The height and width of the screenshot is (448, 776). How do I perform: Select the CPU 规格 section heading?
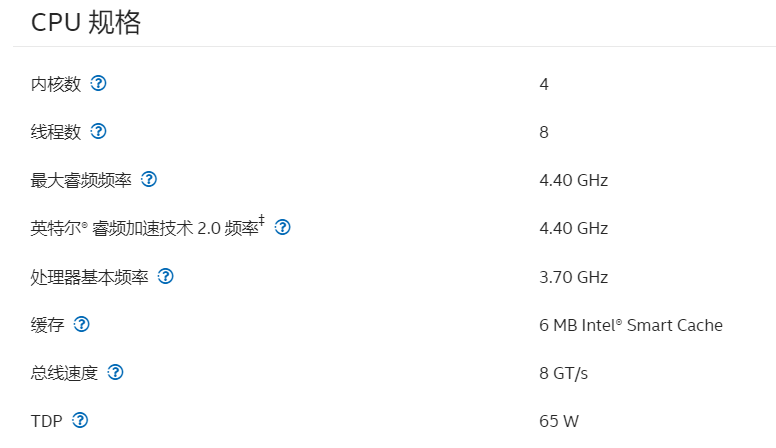(x=86, y=23)
